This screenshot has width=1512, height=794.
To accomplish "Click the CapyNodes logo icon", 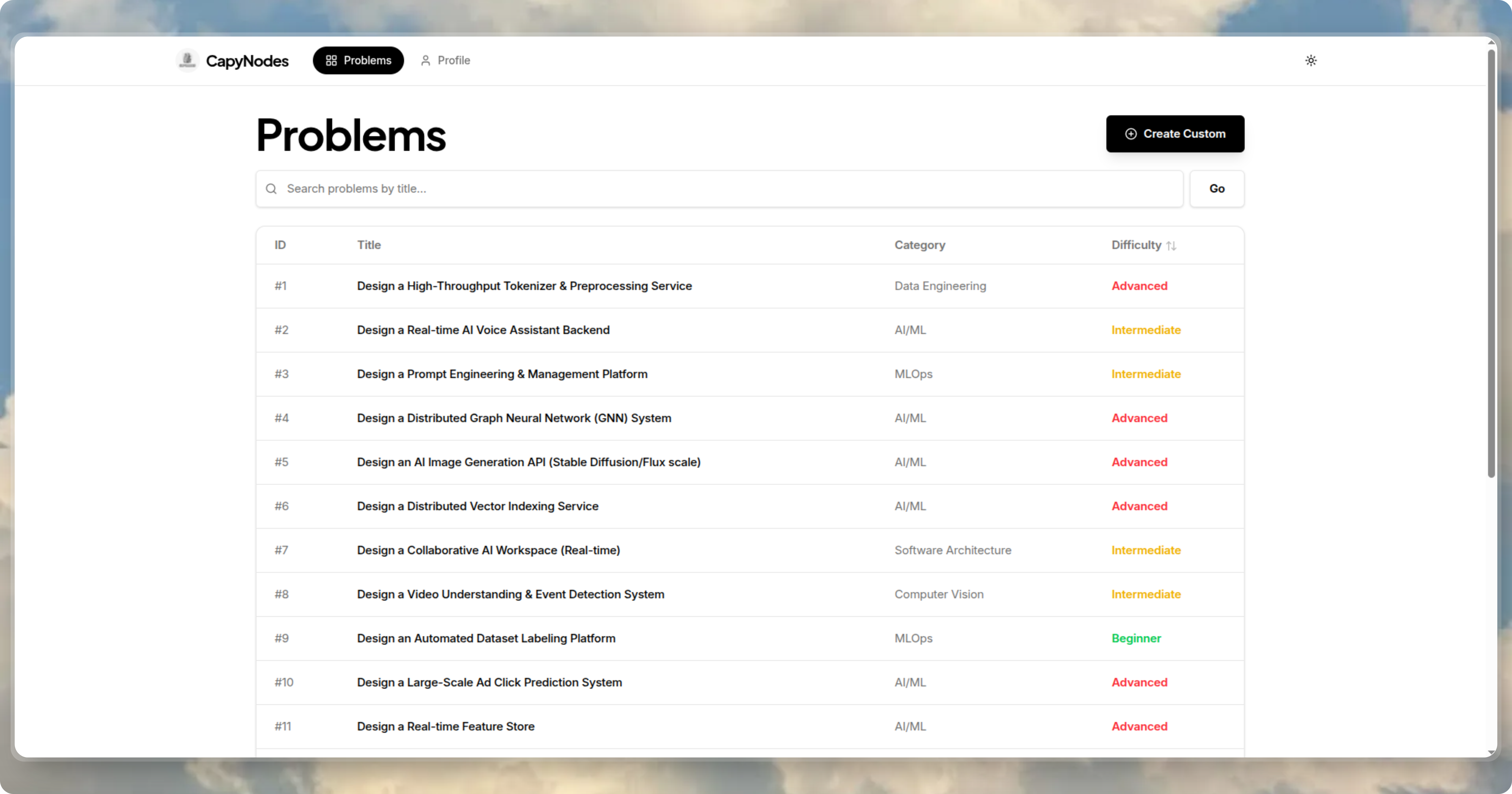I will point(187,60).
